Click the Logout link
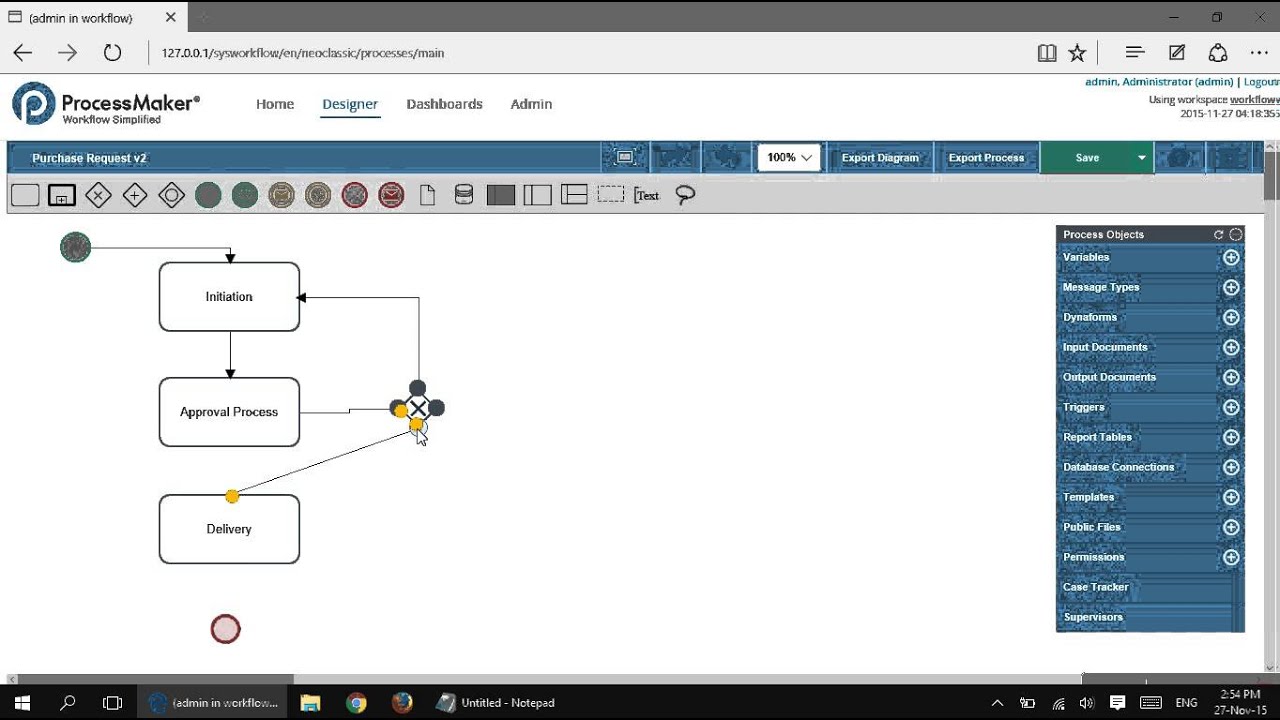 (x=1261, y=82)
